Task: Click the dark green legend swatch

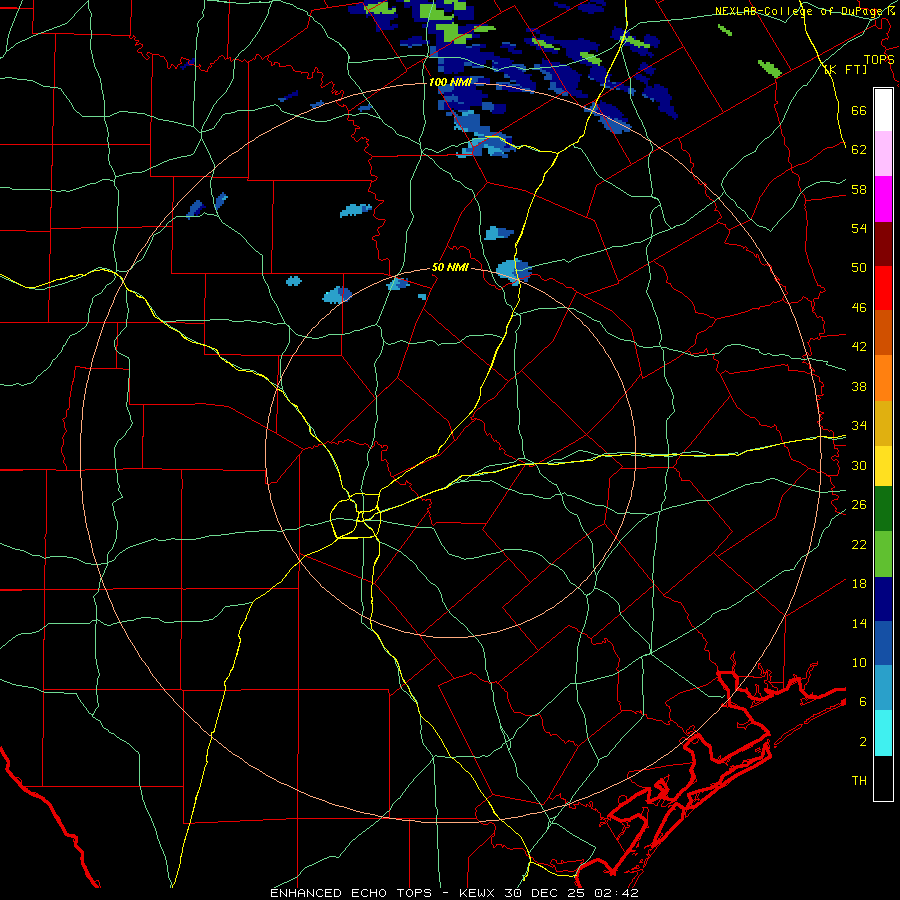Action: (x=883, y=509)
